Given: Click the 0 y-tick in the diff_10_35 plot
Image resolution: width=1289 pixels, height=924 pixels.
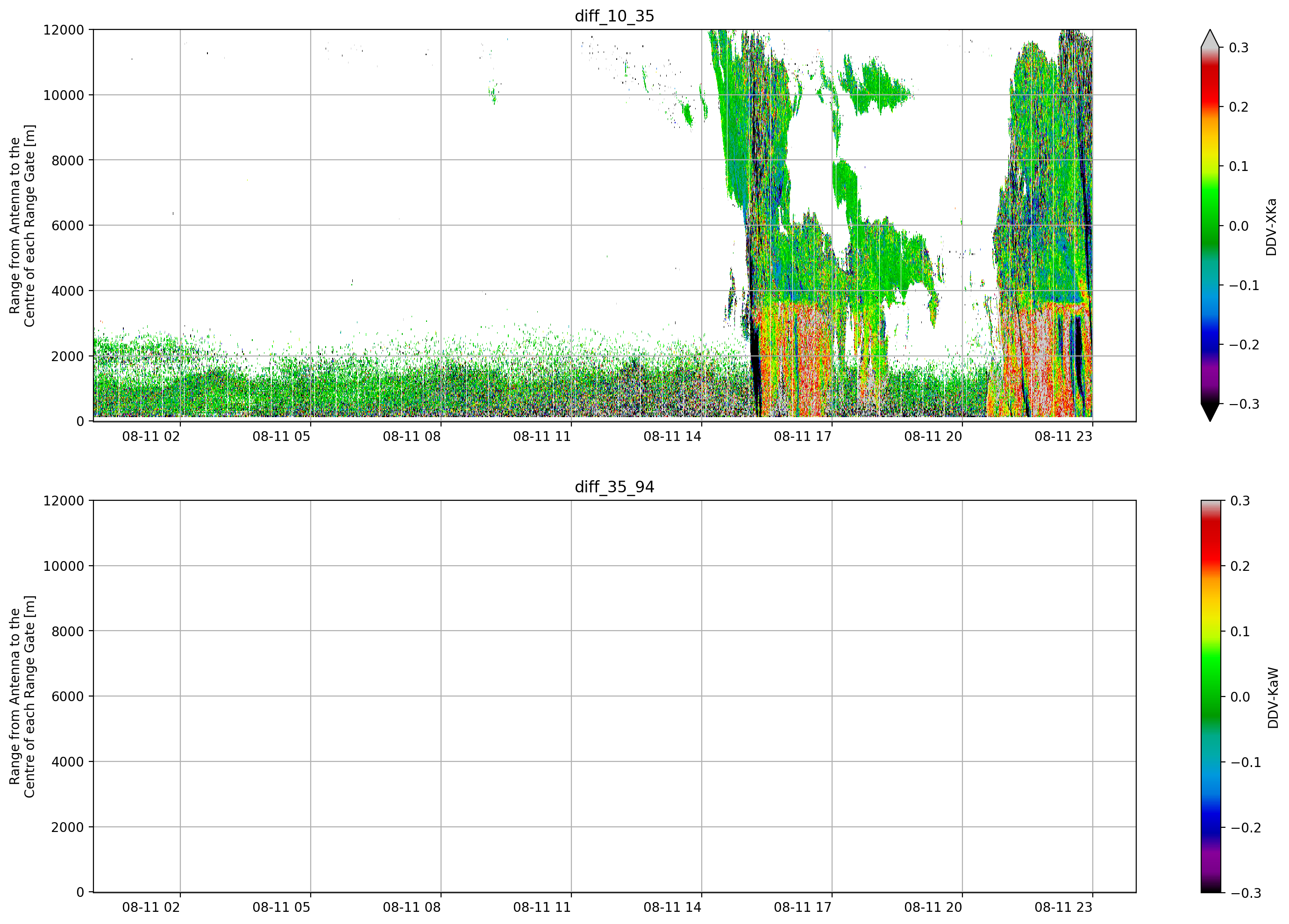Looking at the screenshot, I should pos(80,422).
